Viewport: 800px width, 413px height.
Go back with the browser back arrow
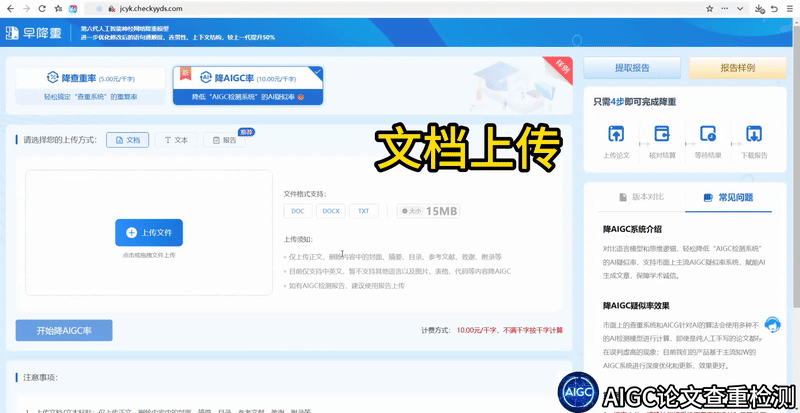(10, 9)
